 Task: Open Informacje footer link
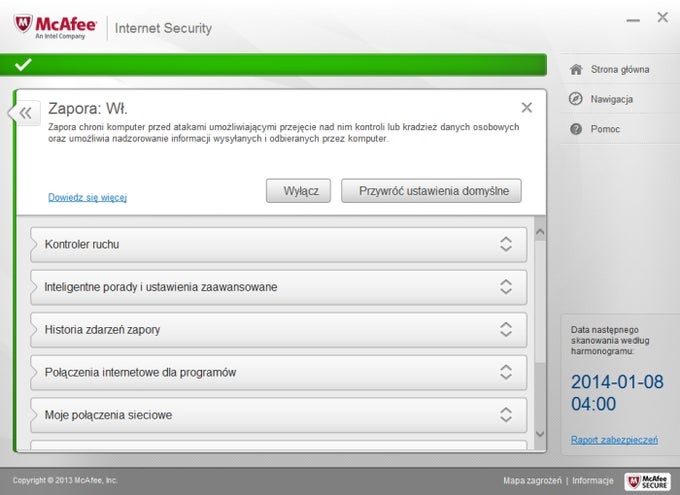(593, 481)
